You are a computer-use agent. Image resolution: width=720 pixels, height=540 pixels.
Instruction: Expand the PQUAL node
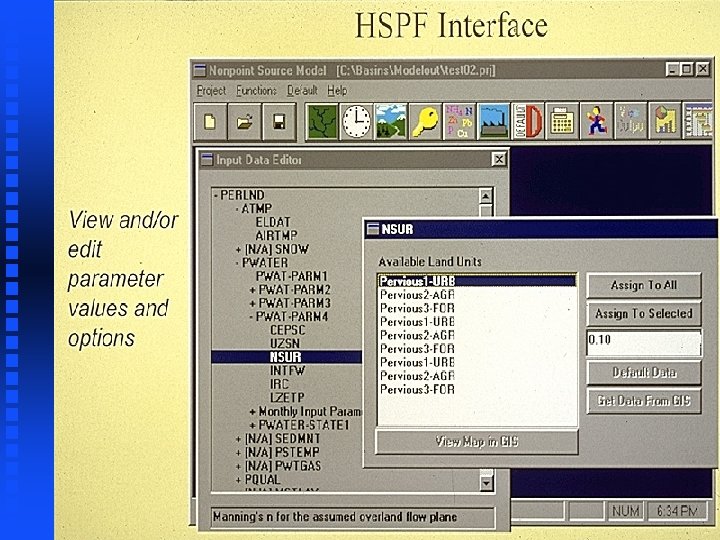[x=238, y=480]
